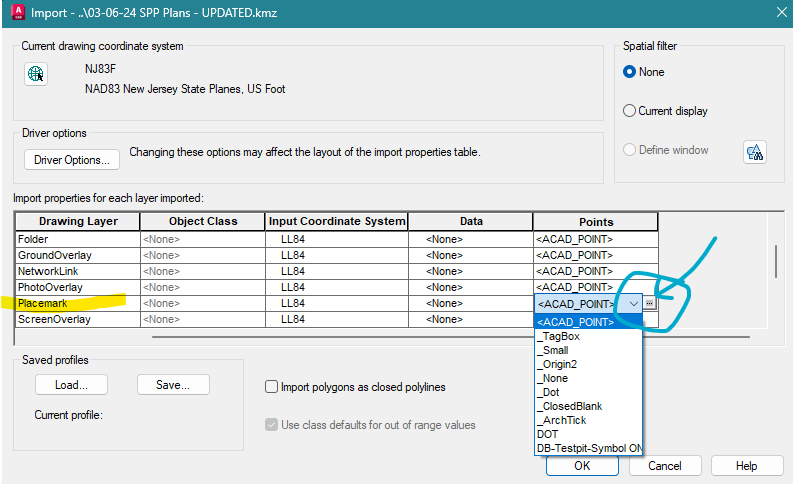Choose _Small from the points list
Screen dimensions: 793x484
(x=588, y=350)
